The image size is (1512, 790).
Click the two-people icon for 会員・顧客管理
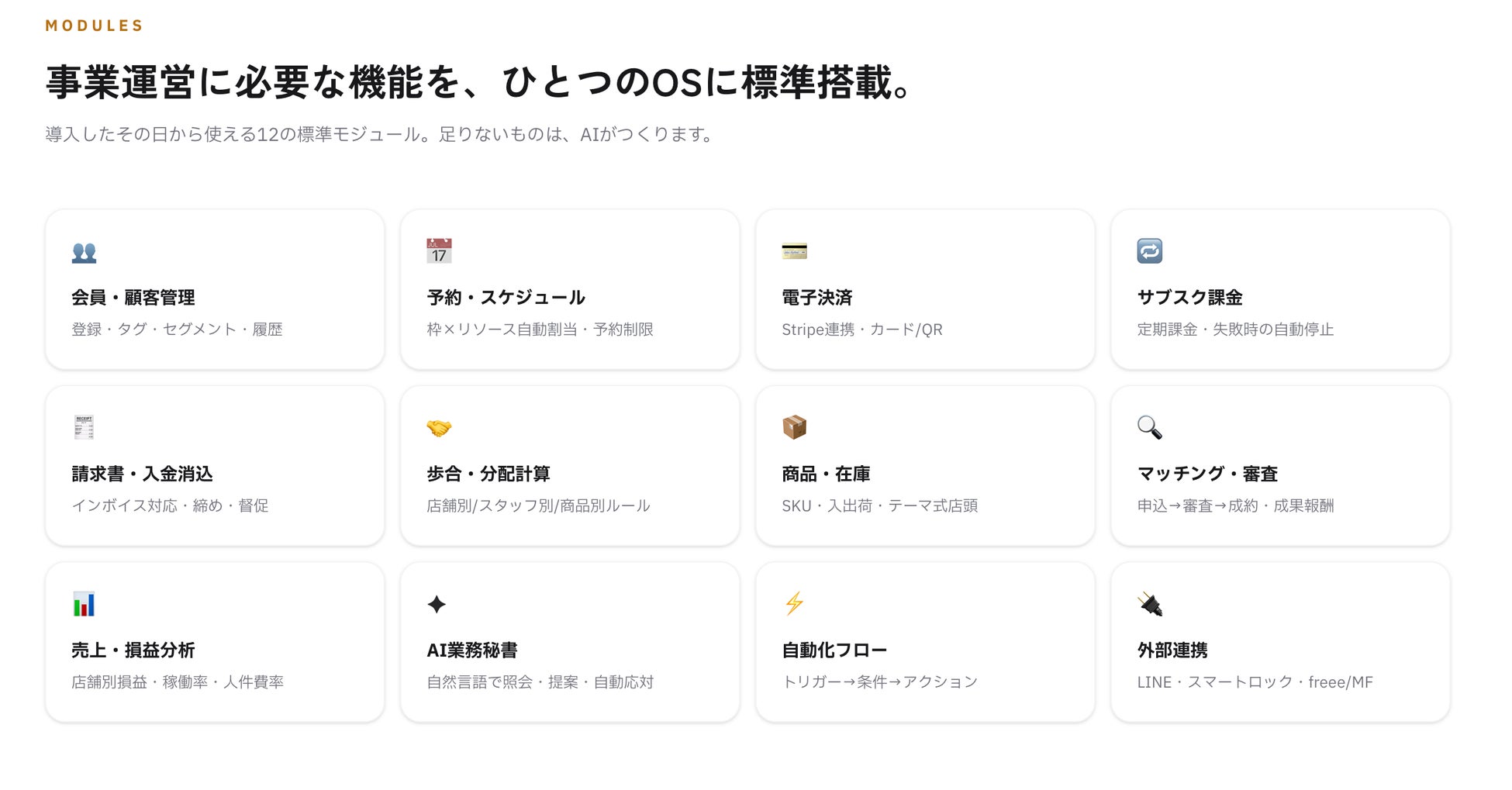pos(84,252)
